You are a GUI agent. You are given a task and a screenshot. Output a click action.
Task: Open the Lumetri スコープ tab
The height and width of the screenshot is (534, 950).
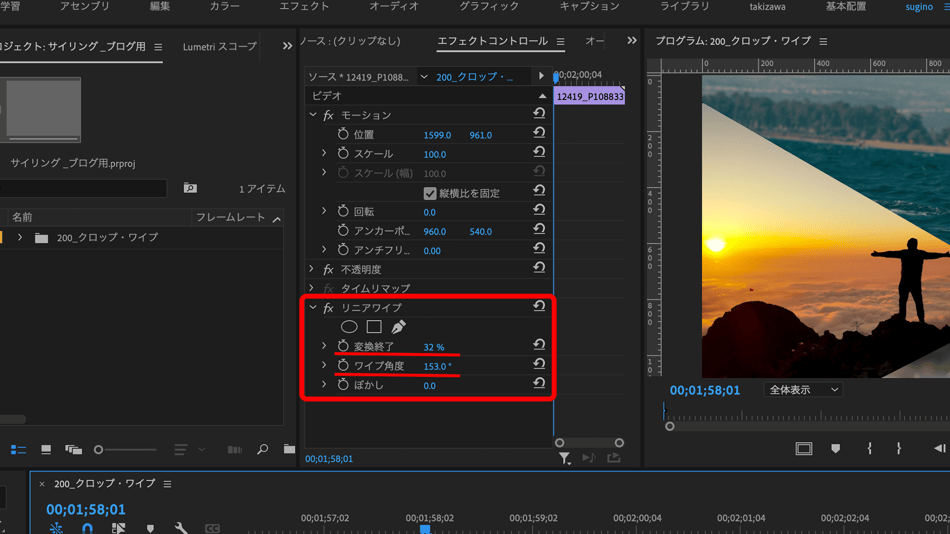coord(219,47)
